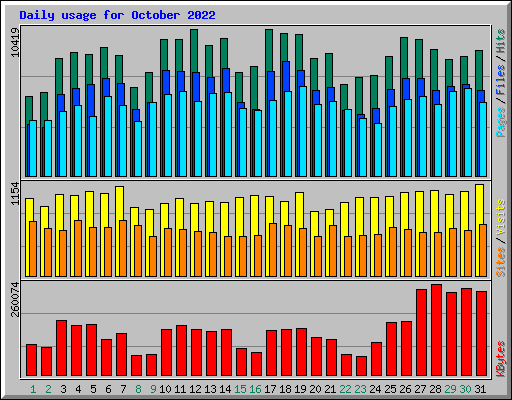Click day 15 on the x-axis
The image size is (512, 400).
tap(240, 389)
